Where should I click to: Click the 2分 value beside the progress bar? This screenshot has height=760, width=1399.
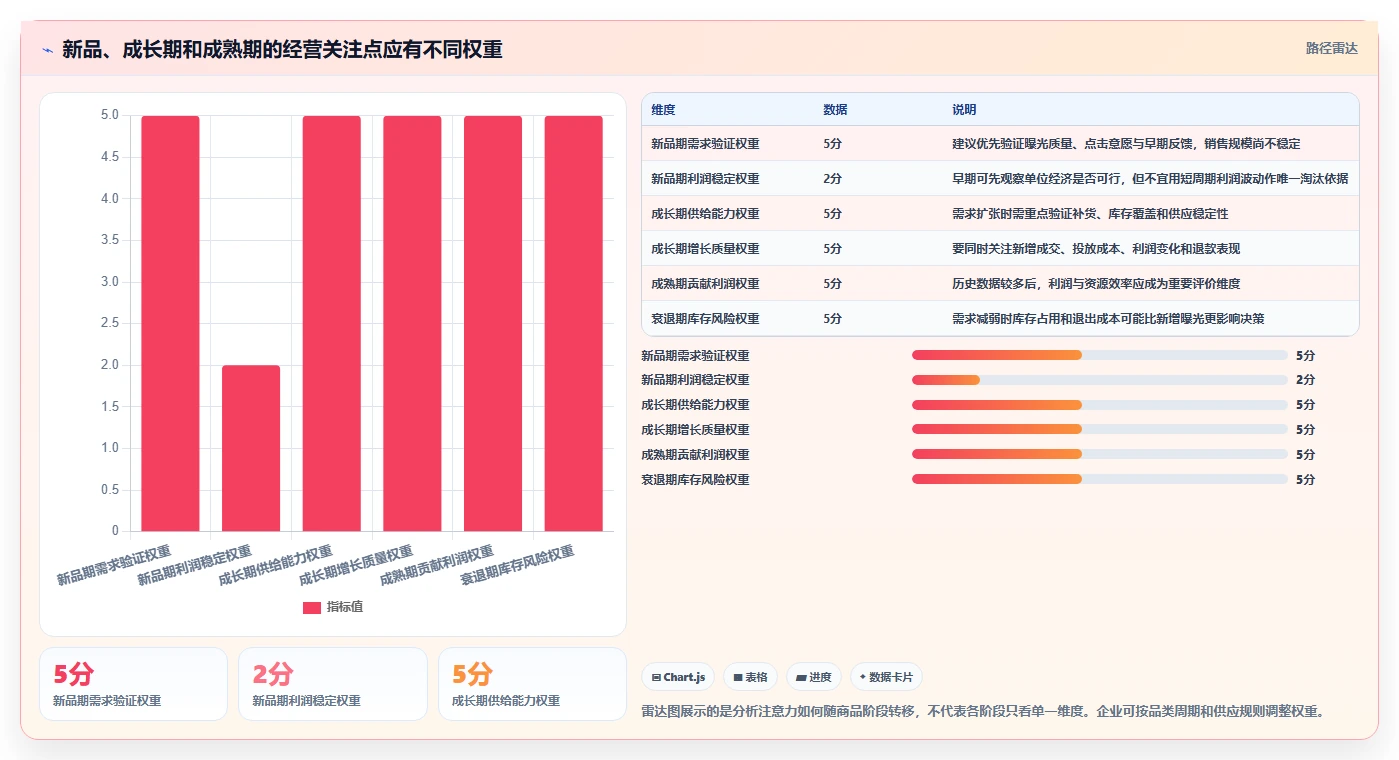(x=1305, y=380)
